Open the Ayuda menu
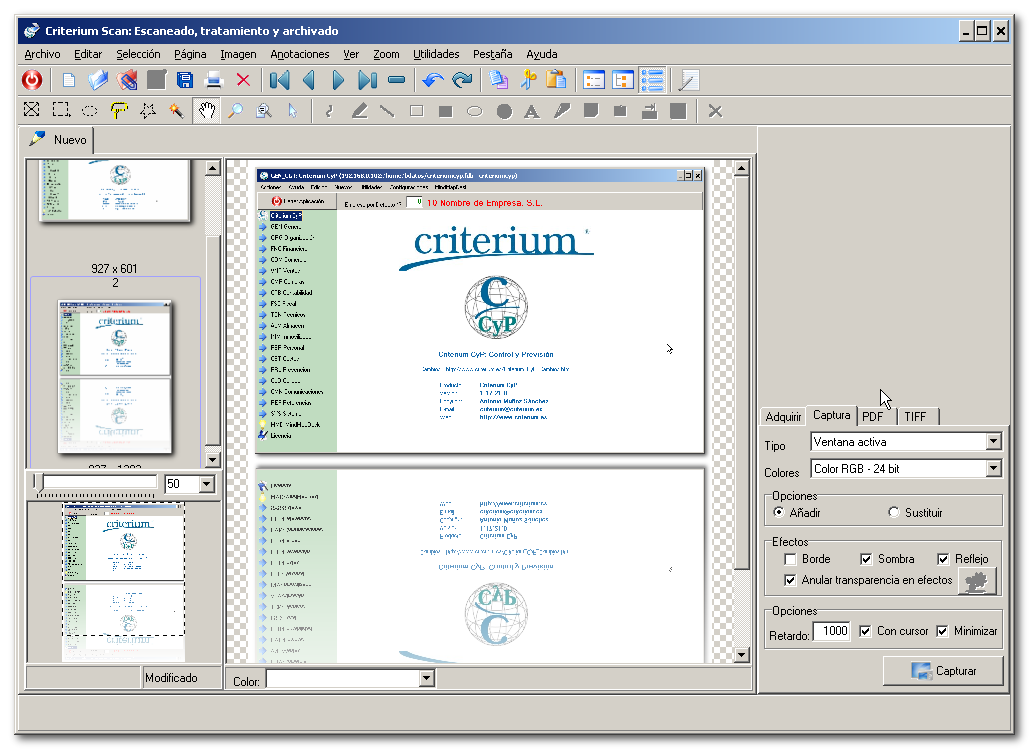The height and width of the screenshot is (749, 1029). point(541,54)
